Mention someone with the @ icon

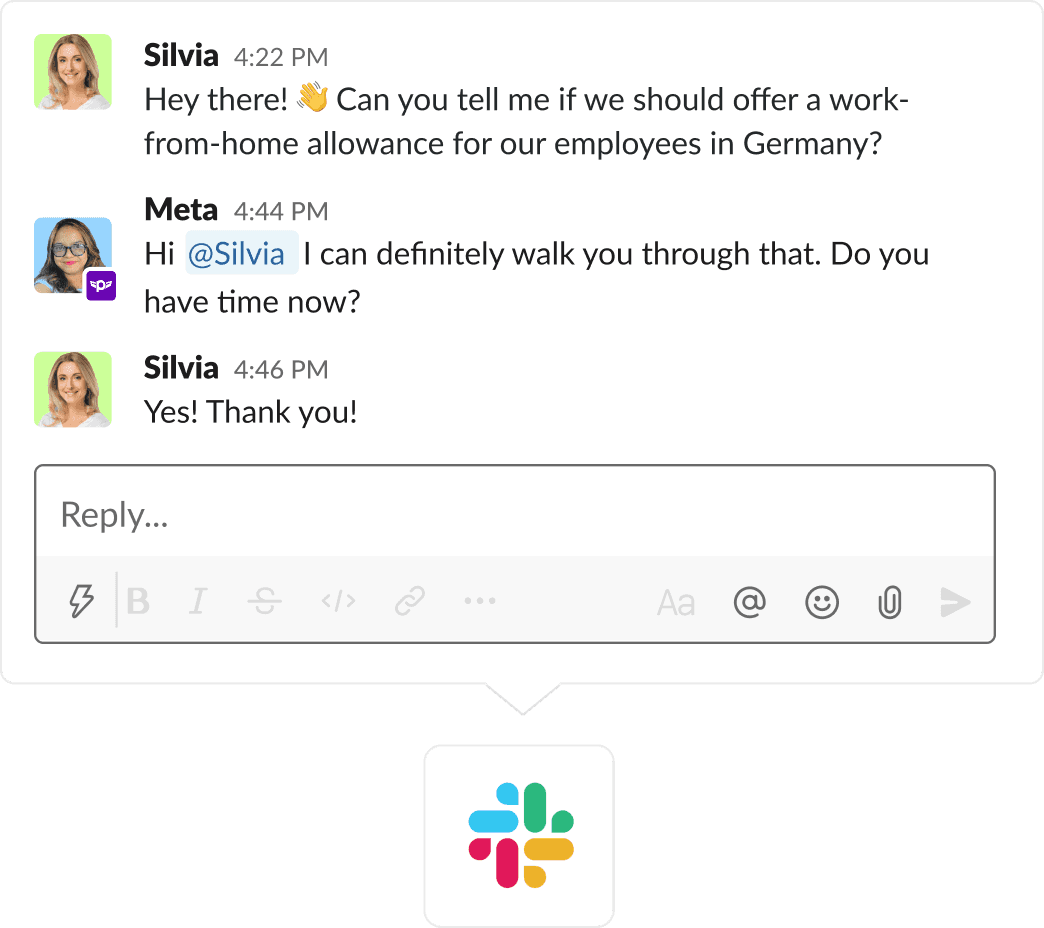(749, 601)
